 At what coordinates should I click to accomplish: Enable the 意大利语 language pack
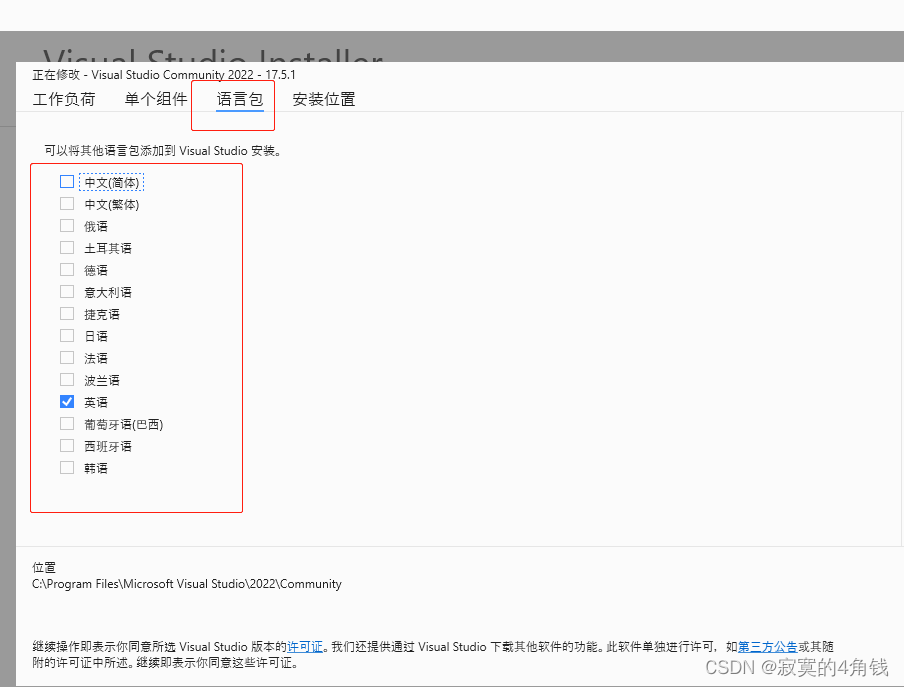[x=67, y=292]
